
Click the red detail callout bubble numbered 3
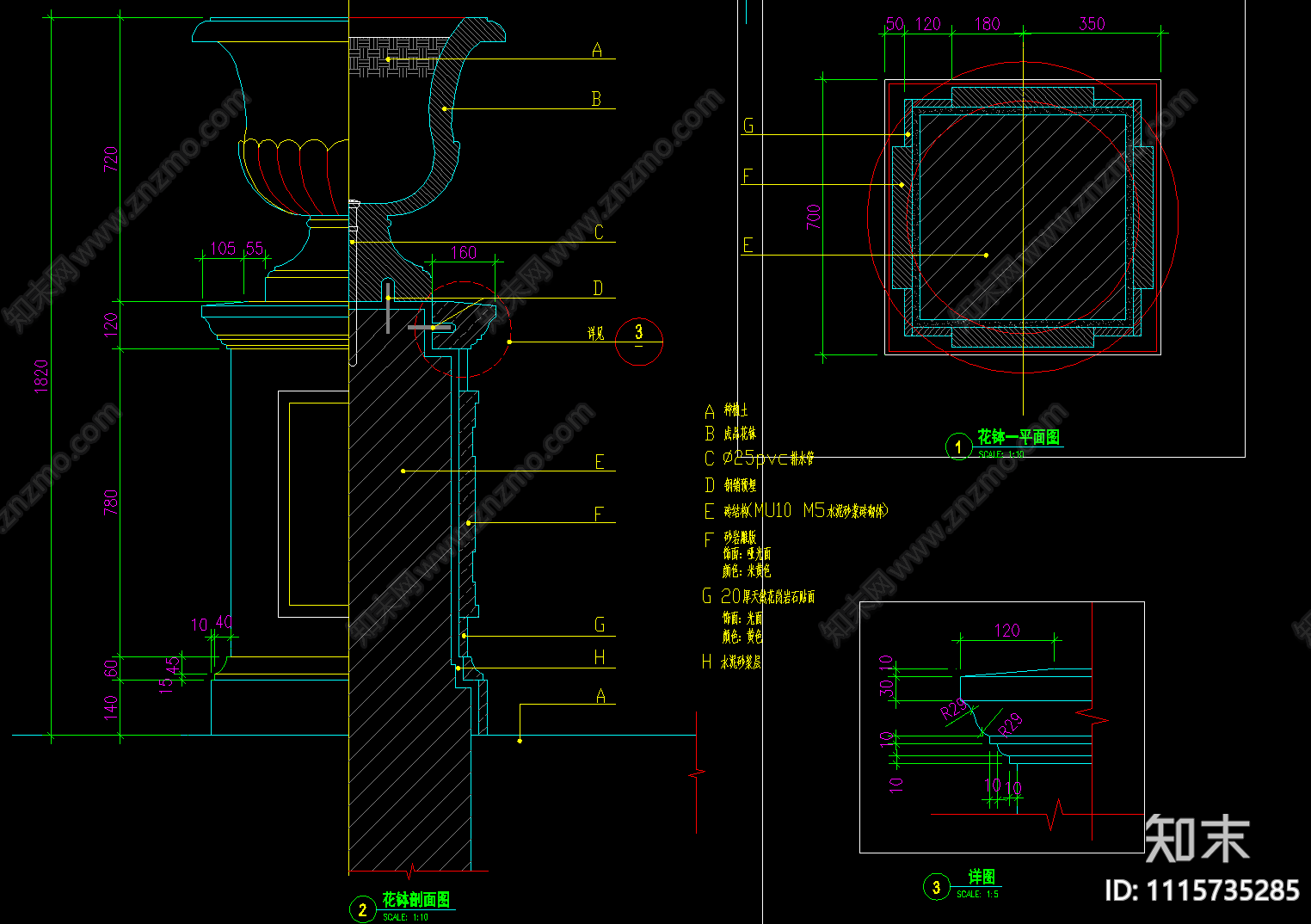[638, 342]
